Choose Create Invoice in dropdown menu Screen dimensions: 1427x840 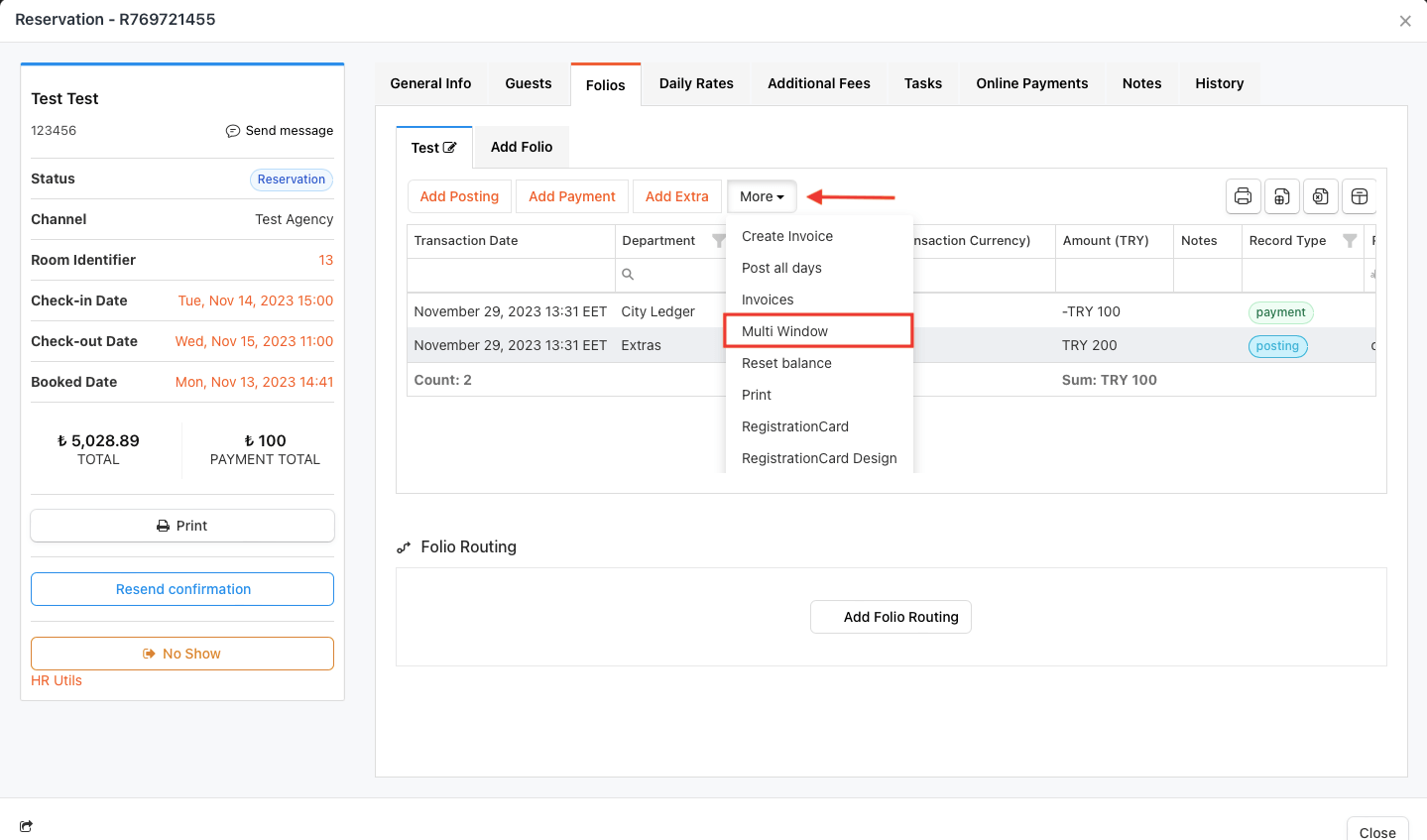(786, 236)
